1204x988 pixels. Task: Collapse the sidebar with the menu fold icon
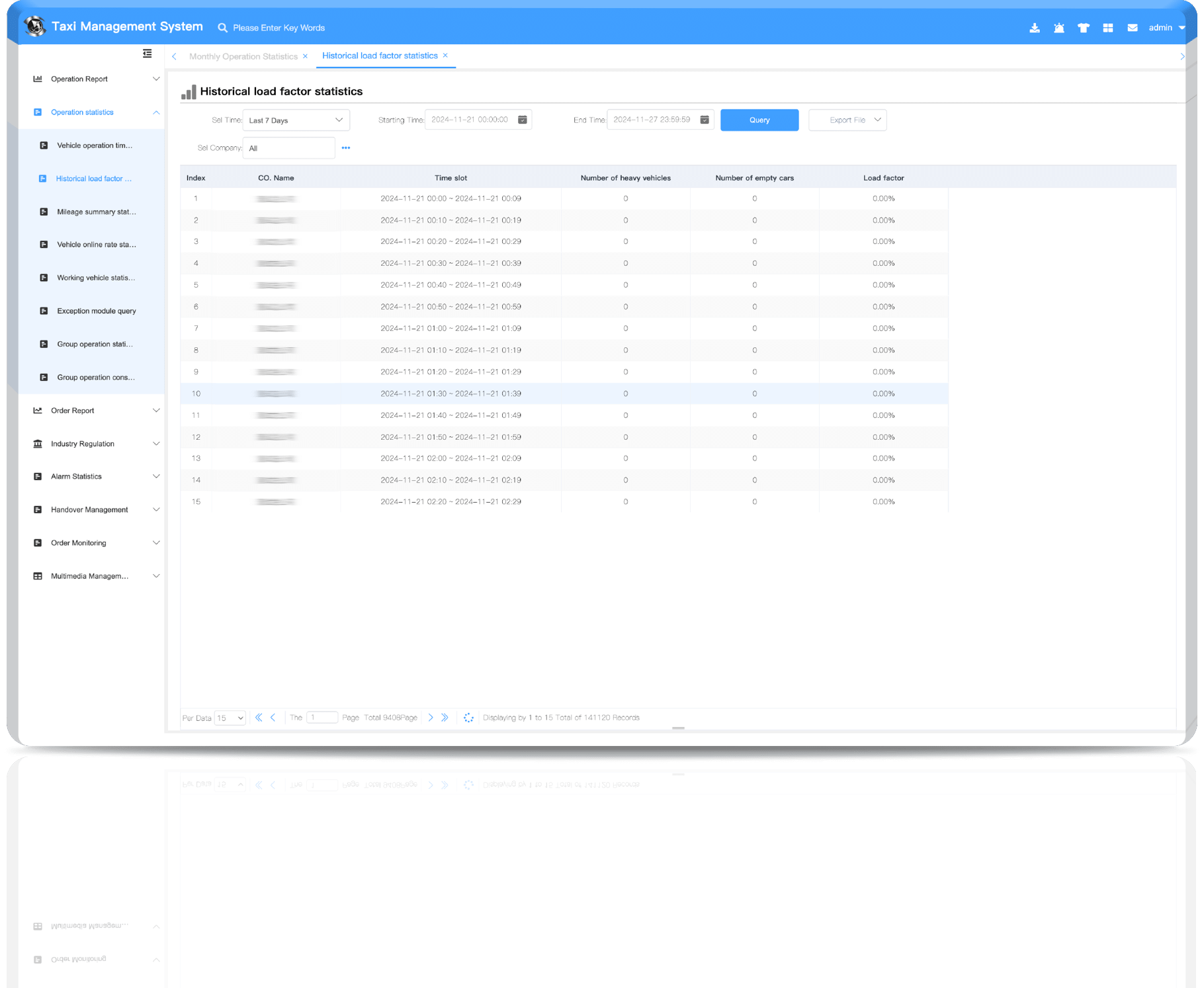pyautogui.click(x=147, y=54)
